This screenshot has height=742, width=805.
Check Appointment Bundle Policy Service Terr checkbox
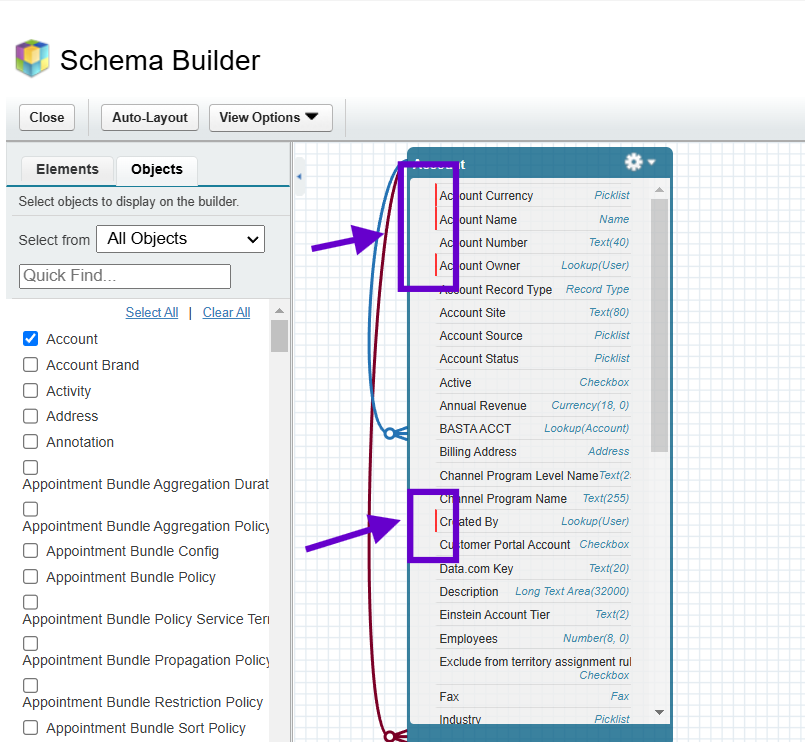click(x=30, y=602)
